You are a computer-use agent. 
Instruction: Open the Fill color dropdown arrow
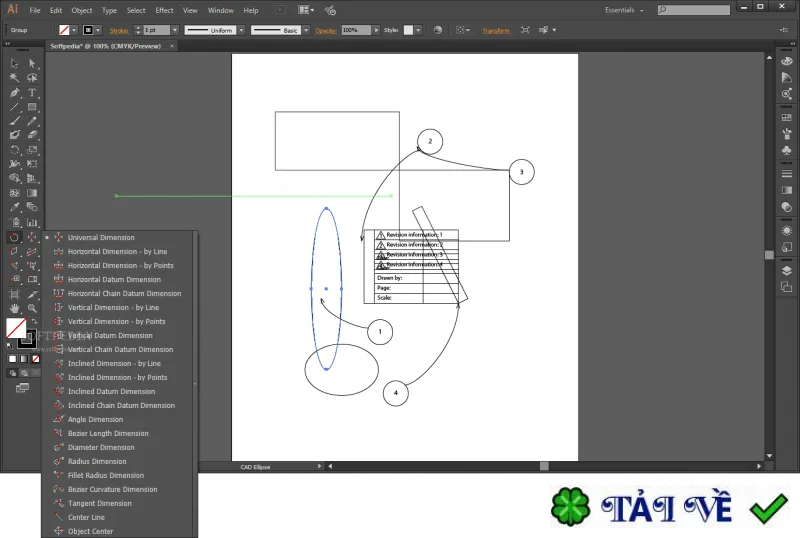coord(74,30)
